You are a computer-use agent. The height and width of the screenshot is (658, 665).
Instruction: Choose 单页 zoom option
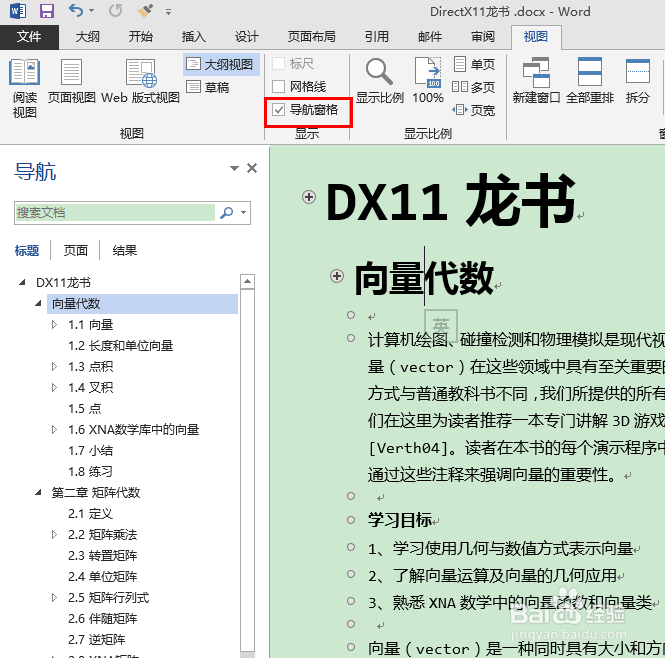tap(474, 64)
